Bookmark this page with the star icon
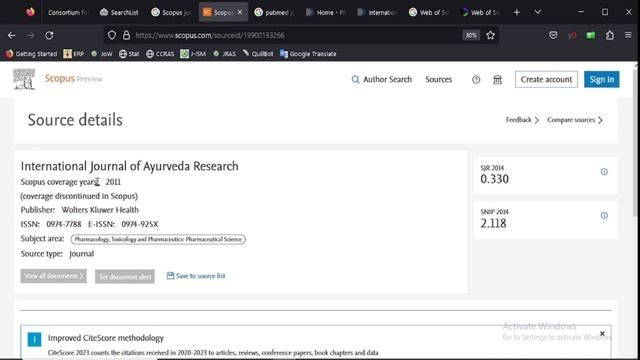The width and height of the screenshot is (640, 360). point(490,36)
